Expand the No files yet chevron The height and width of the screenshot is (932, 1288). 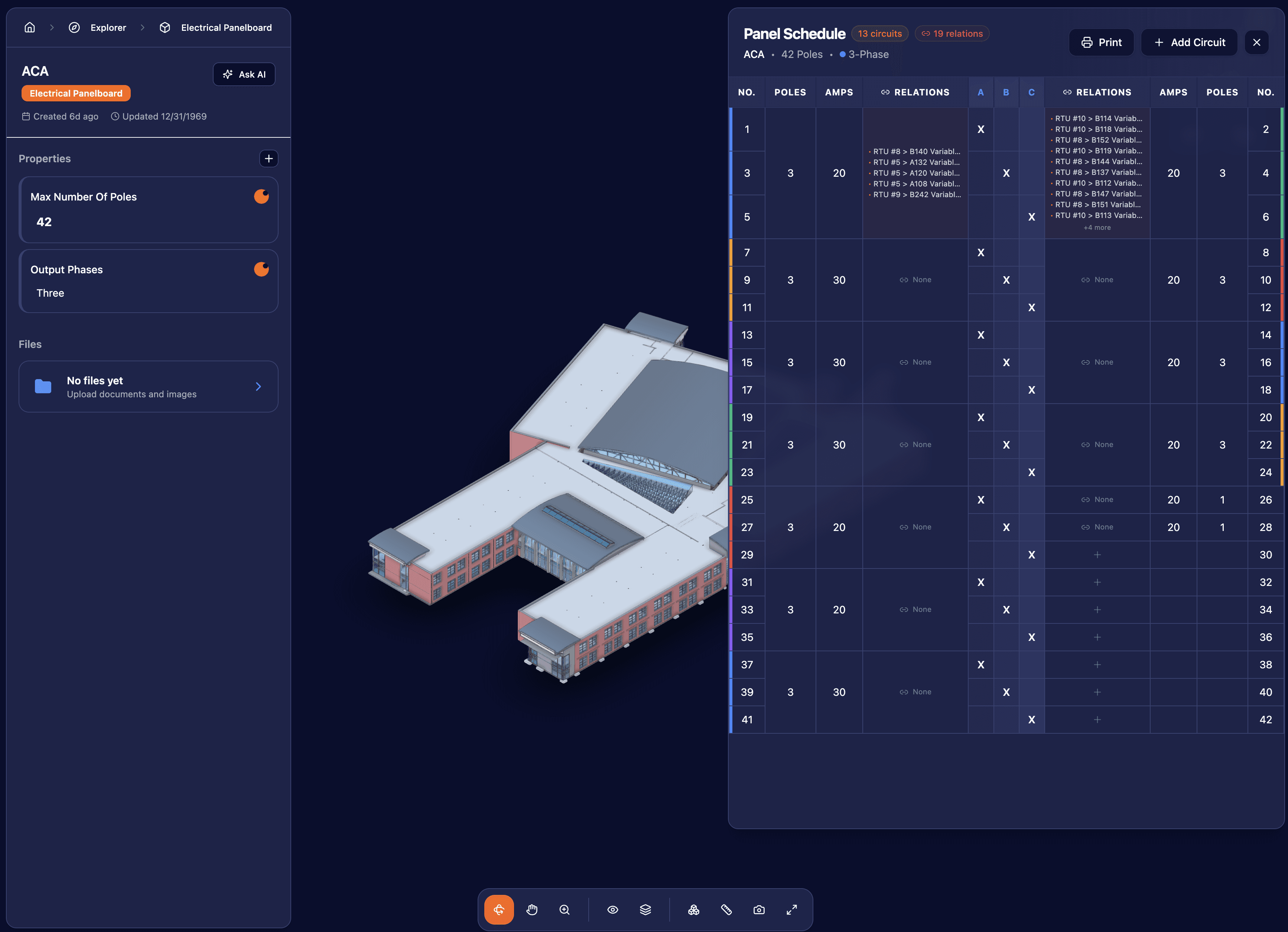(x=258, y=386)
